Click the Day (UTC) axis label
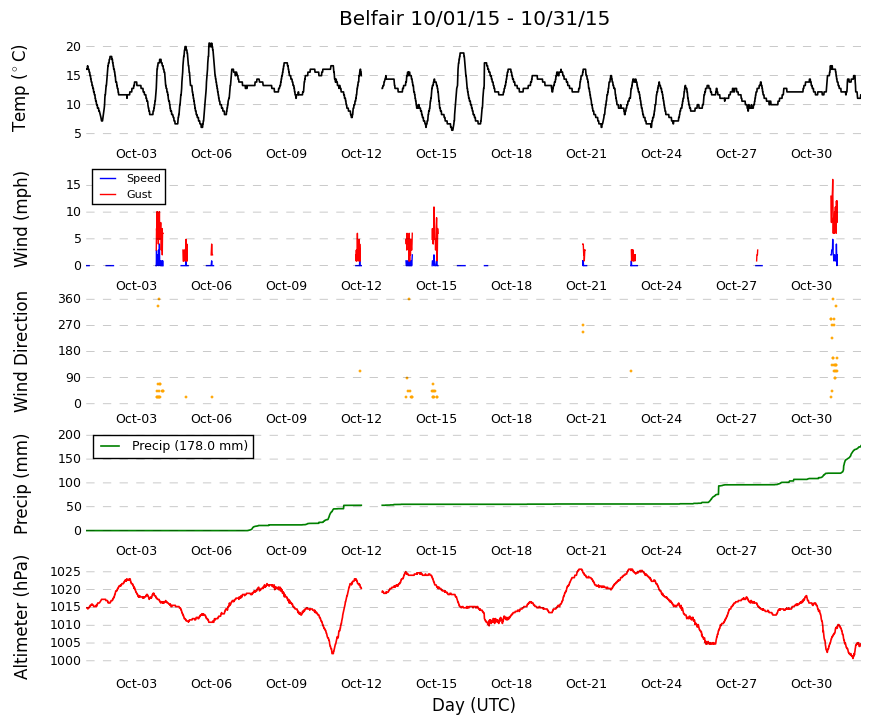Screen dimensions: 871x725 click(474, 705)
